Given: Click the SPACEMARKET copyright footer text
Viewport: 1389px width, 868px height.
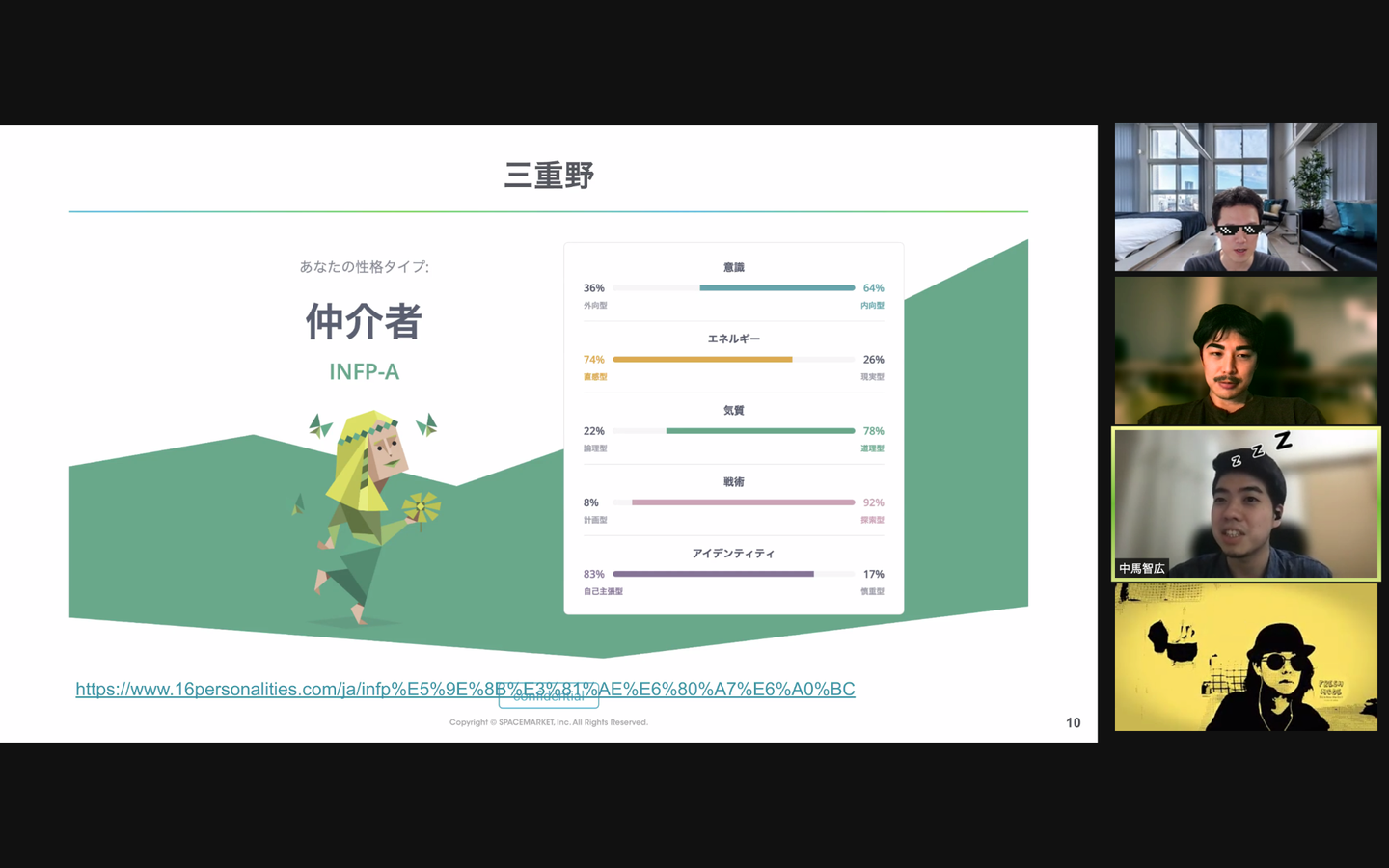Looking at the screenshot, I should click(548, 722).
